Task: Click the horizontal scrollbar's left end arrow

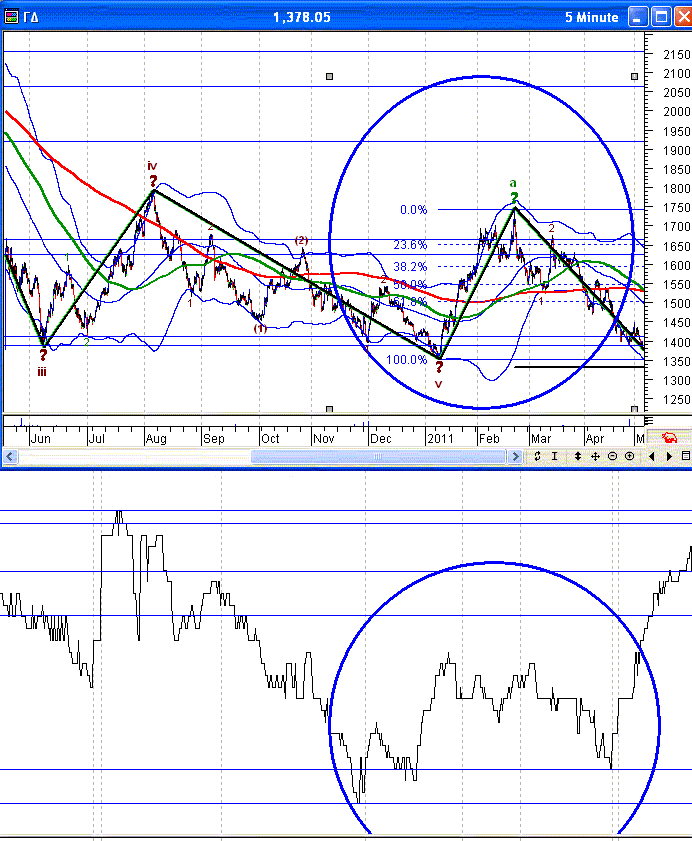Action: click(10, 457)
